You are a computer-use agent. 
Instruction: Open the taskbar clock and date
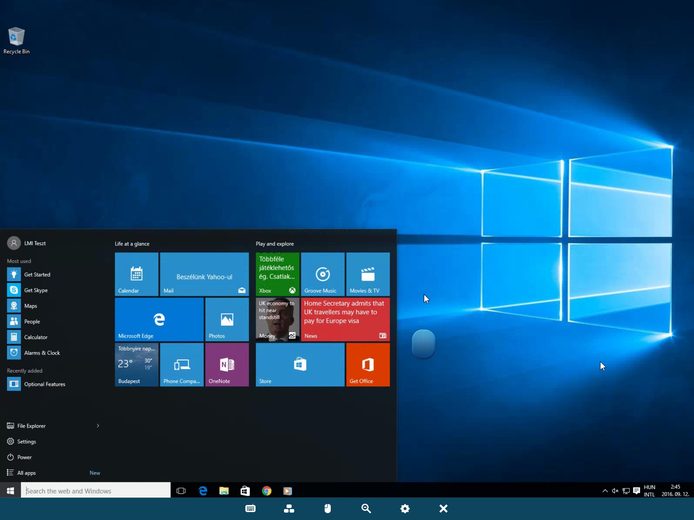tap(675, 491)
